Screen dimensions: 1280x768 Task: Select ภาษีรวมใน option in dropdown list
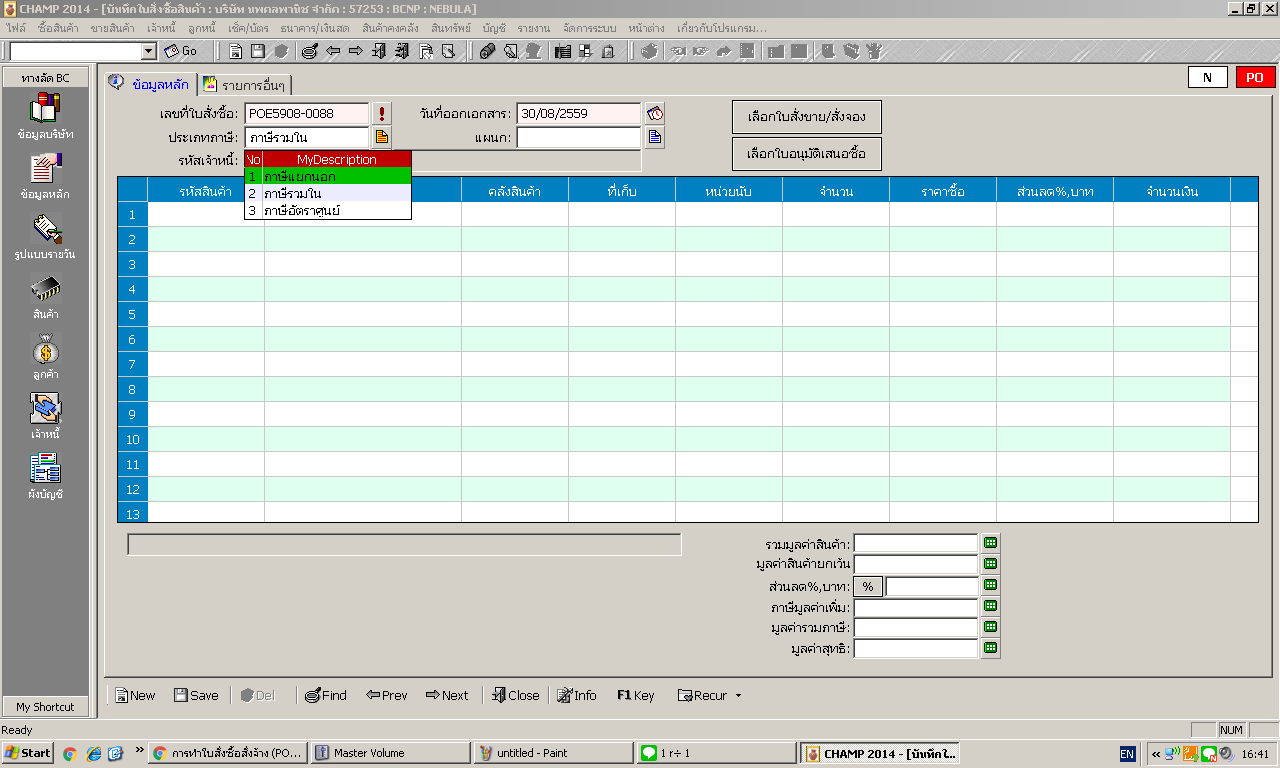328,193
